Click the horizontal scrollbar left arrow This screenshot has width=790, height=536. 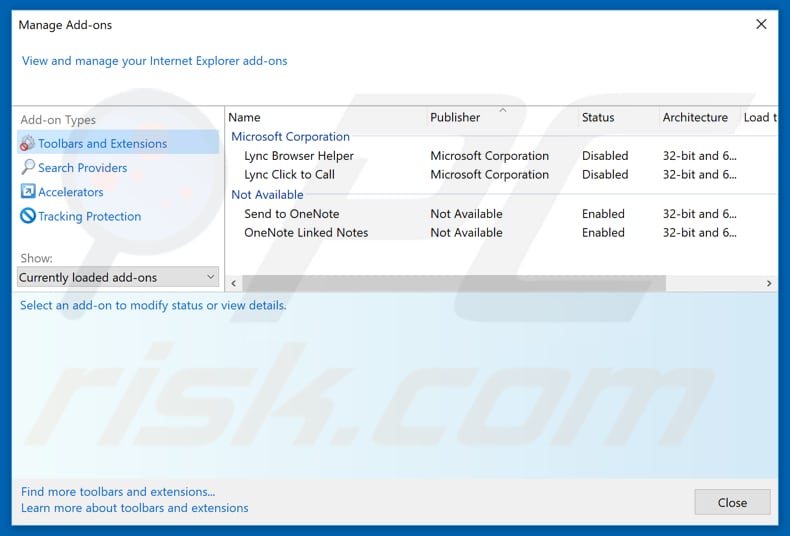(234, 283)
